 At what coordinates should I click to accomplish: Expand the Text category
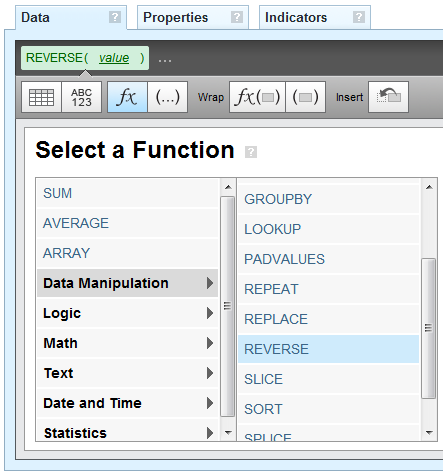127,373
